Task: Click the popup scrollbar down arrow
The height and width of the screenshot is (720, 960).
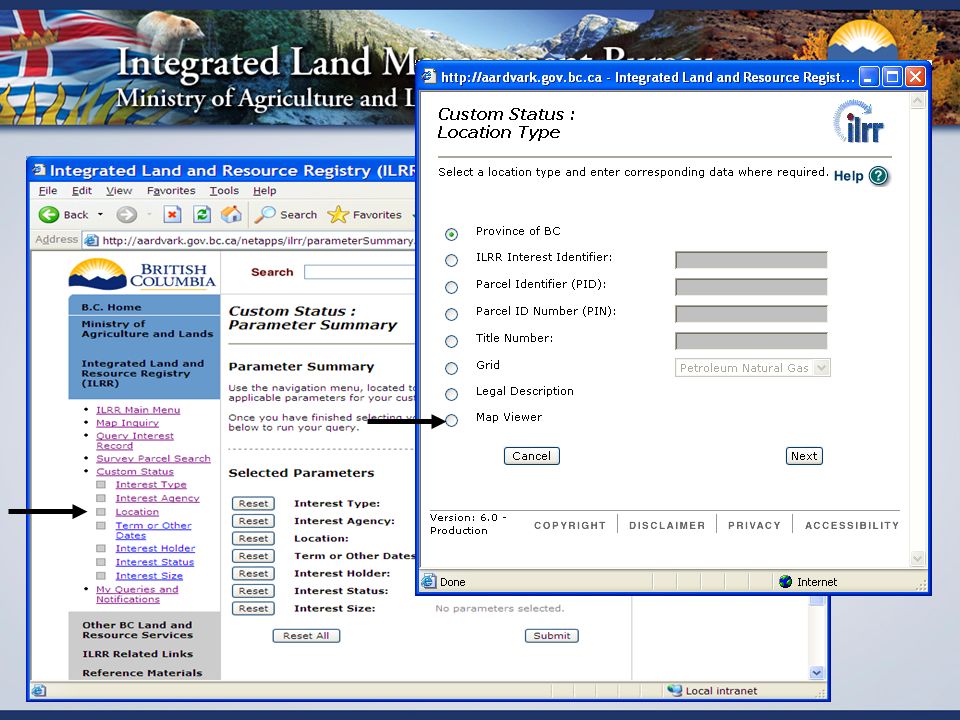Action: pyautogui.click(x=917, y=558)
